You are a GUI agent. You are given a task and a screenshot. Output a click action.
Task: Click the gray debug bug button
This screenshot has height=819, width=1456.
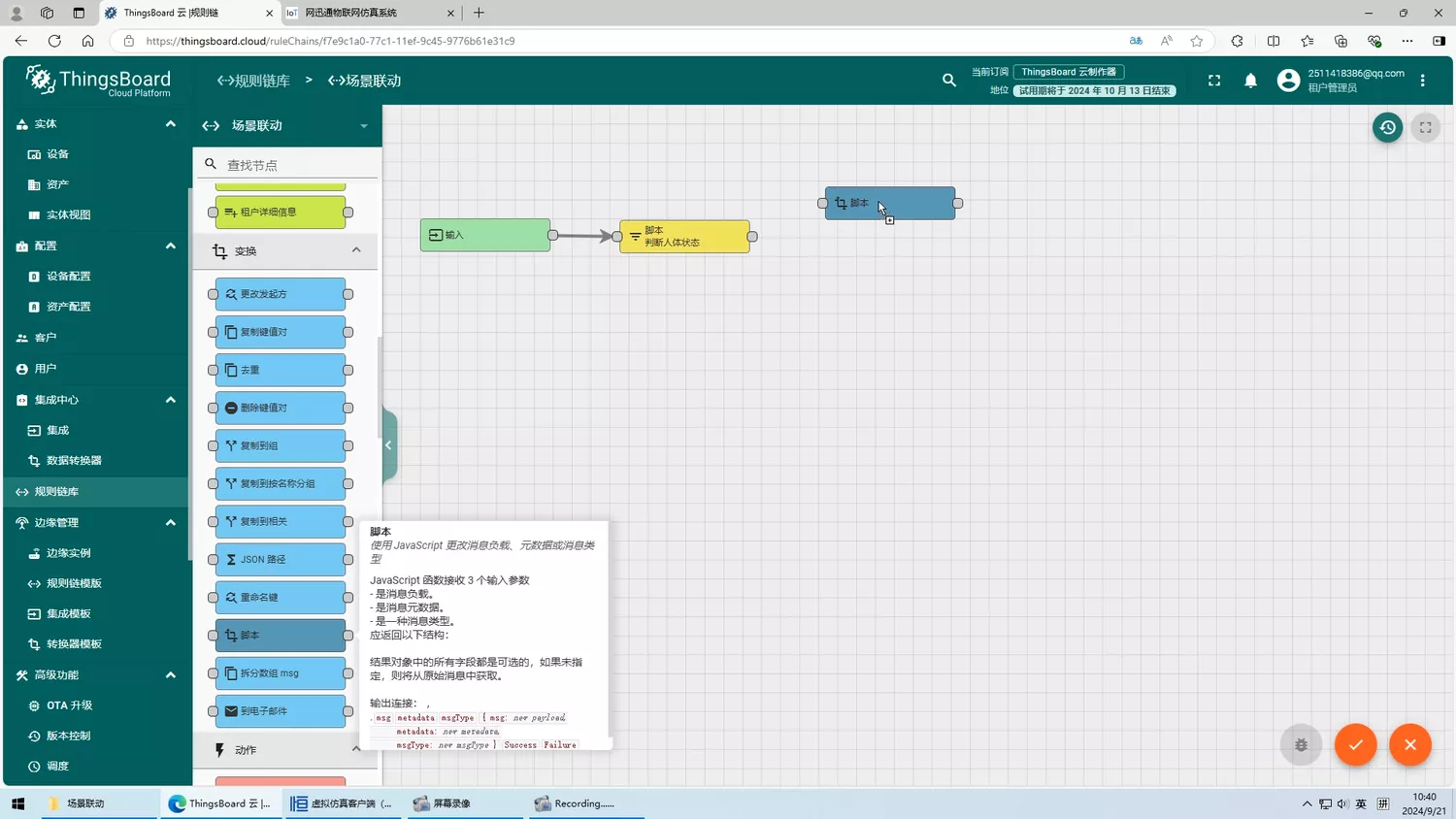click(x=1301, y=744)
